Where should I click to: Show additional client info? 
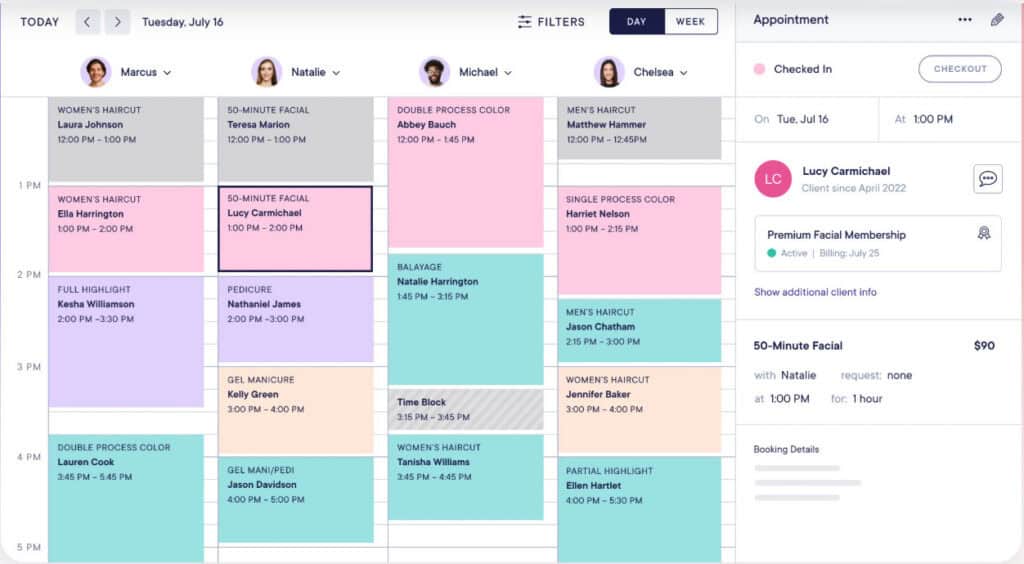click(815, 292)
